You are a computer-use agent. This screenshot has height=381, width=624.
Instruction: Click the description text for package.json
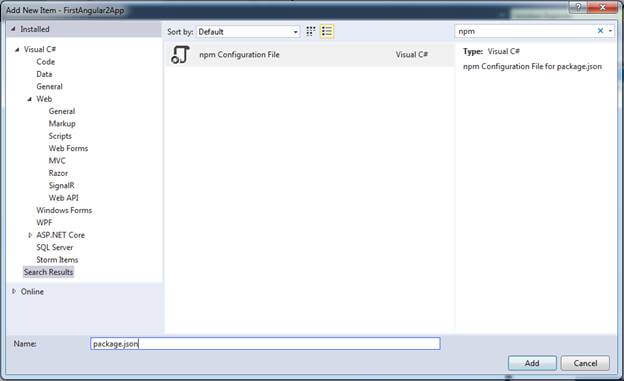(532, 66)
